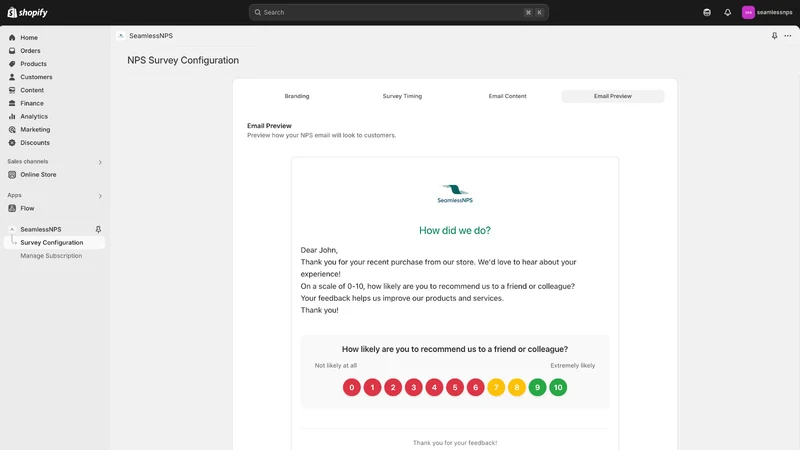Open the three-dot more actions menu
The image size is (800, 450).
click(788, 36)
